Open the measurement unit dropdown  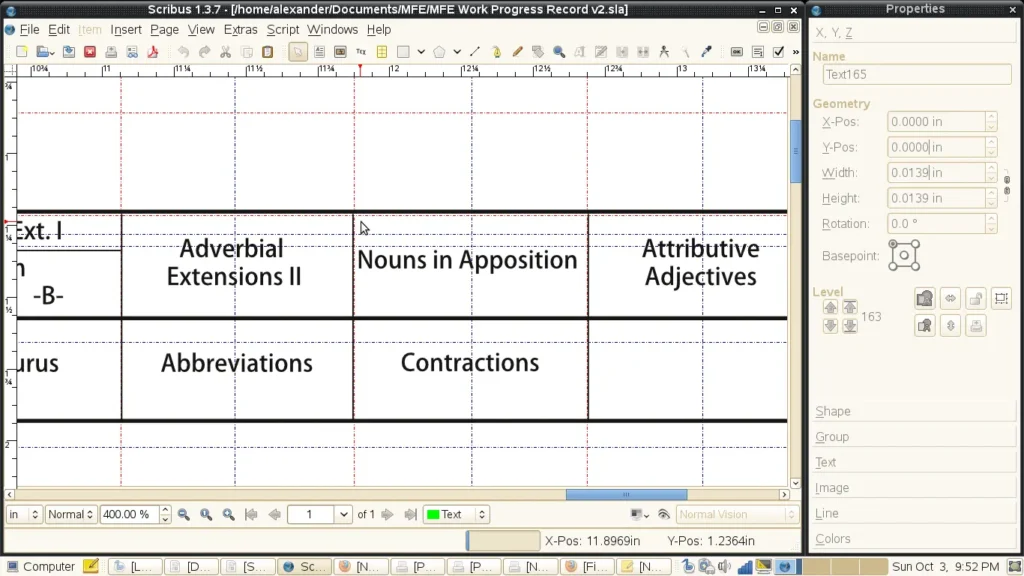click(x=24, y=515)
